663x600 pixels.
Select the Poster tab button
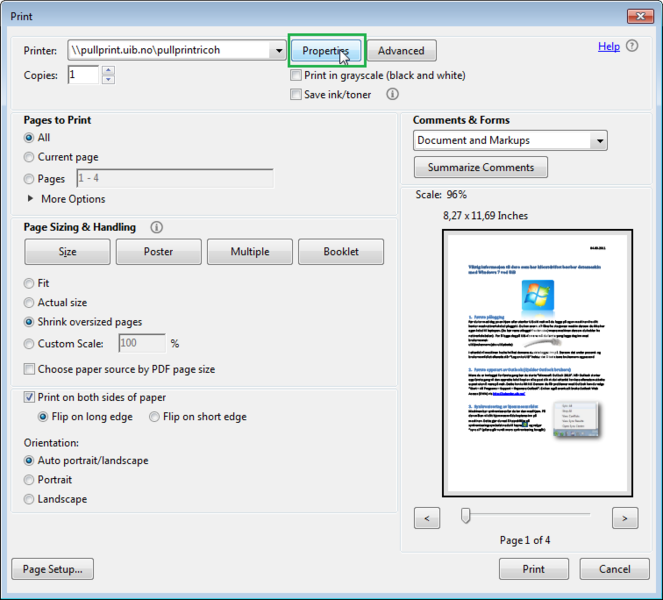click(x=159, y=252)
